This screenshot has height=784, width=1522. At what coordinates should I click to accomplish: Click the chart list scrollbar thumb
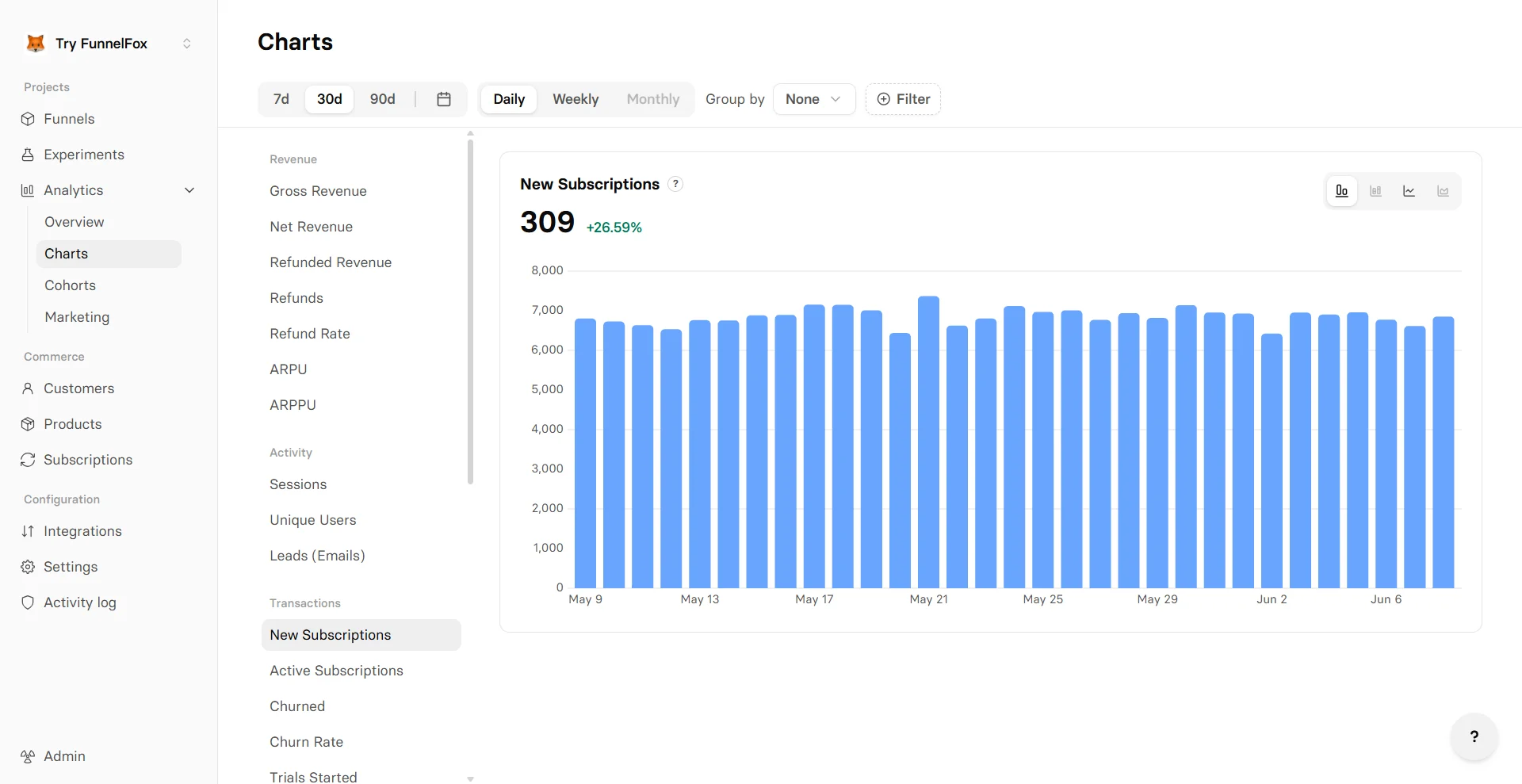(470, 312)
